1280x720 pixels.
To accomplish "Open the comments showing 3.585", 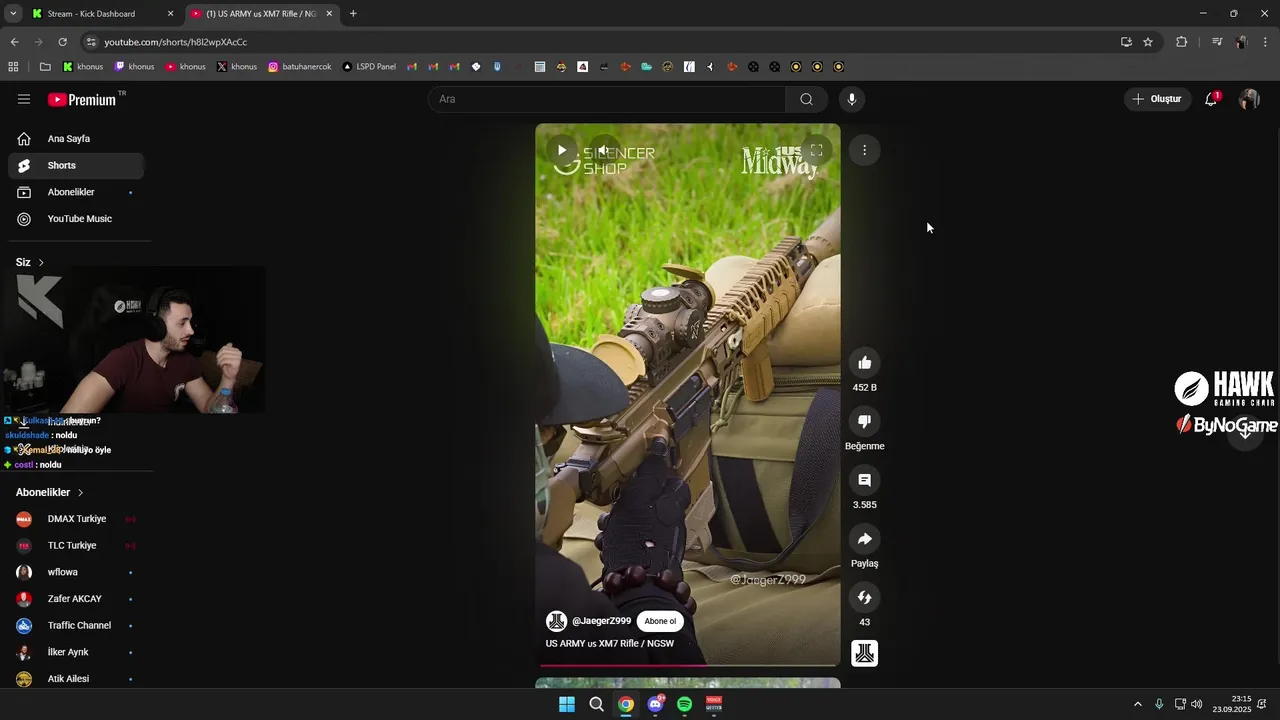I will pyautogui.click(x=865, y=480).
